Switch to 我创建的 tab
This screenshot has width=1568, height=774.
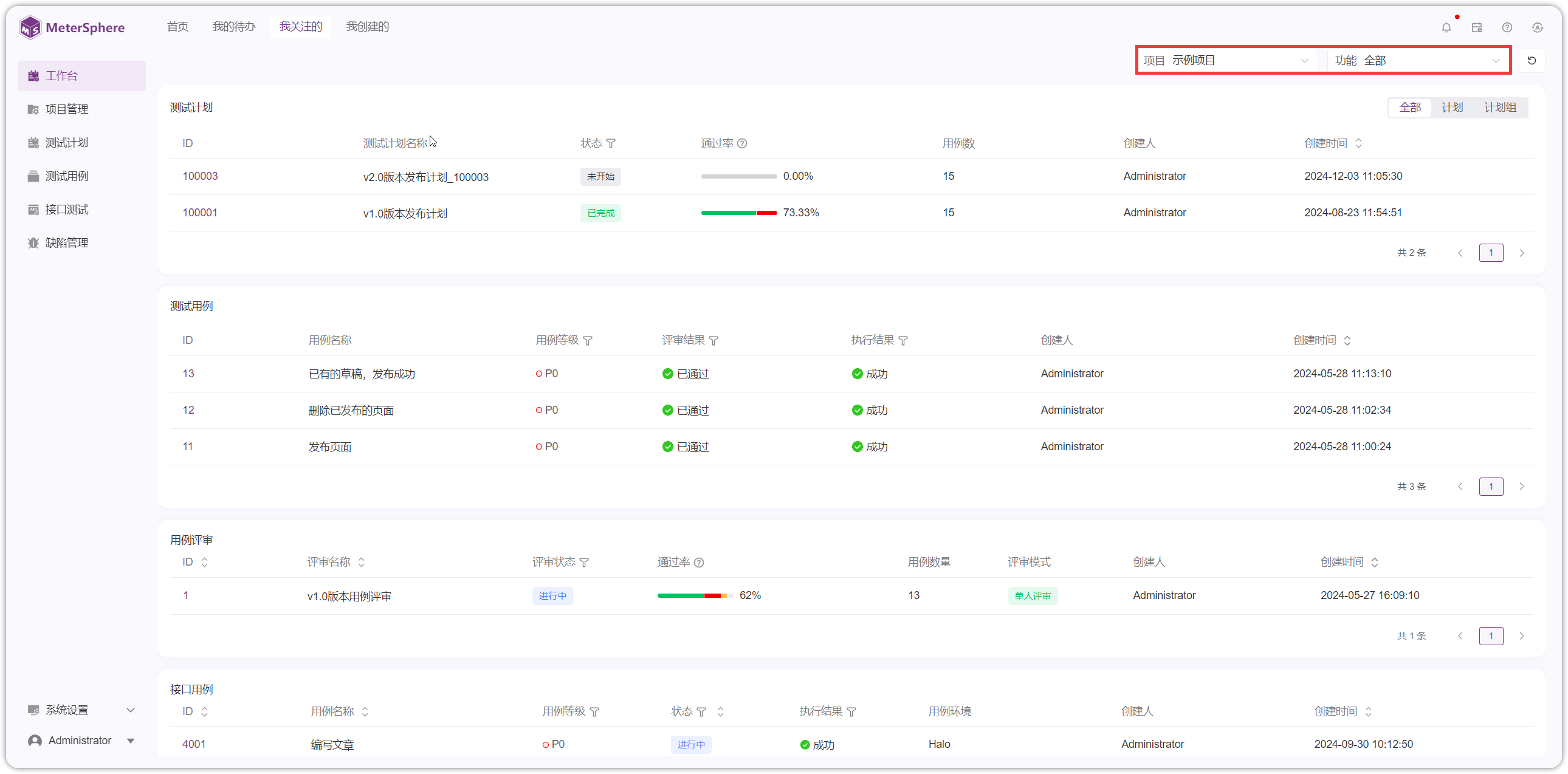[x=368, y=27]
